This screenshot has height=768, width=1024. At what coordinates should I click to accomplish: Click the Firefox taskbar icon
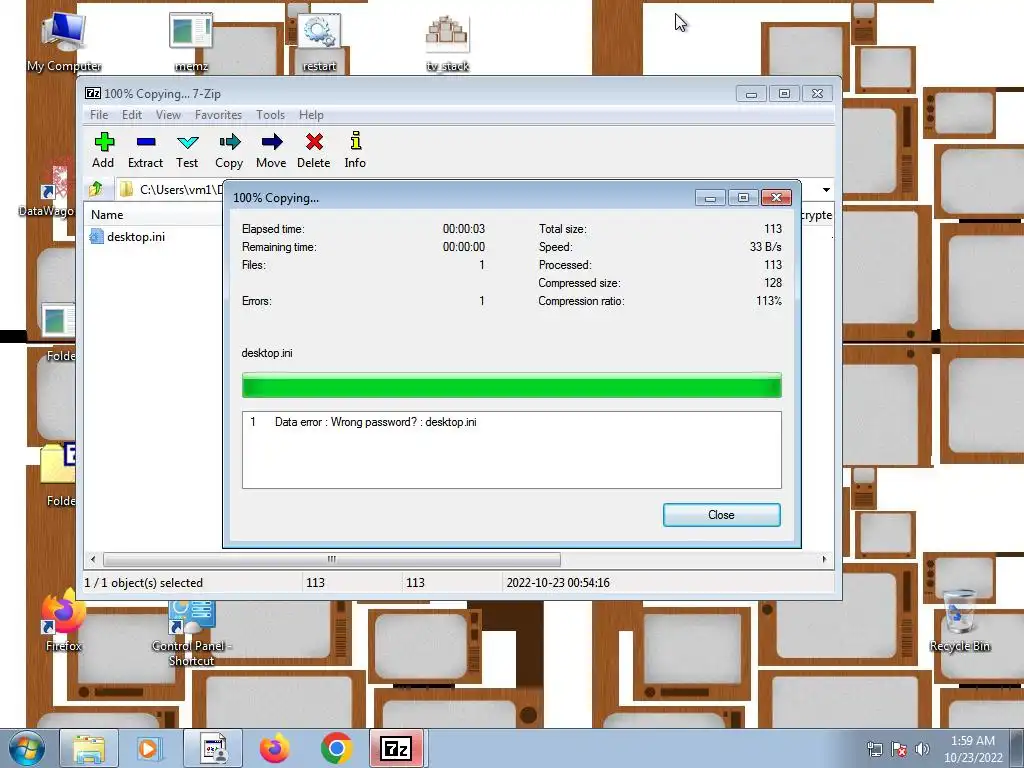[x=275, y=748]
